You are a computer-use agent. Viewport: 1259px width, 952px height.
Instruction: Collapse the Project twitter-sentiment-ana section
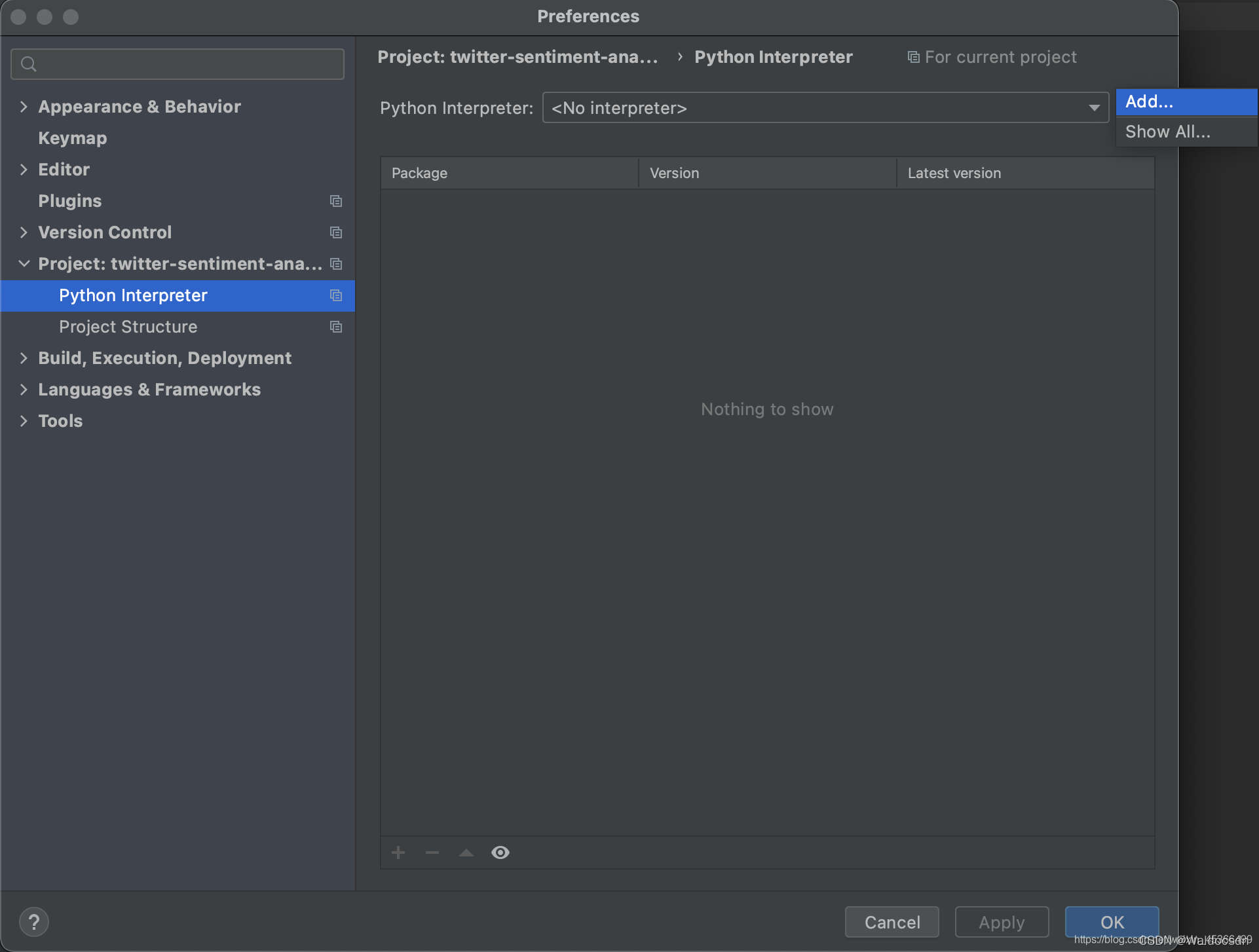point(24,264)
